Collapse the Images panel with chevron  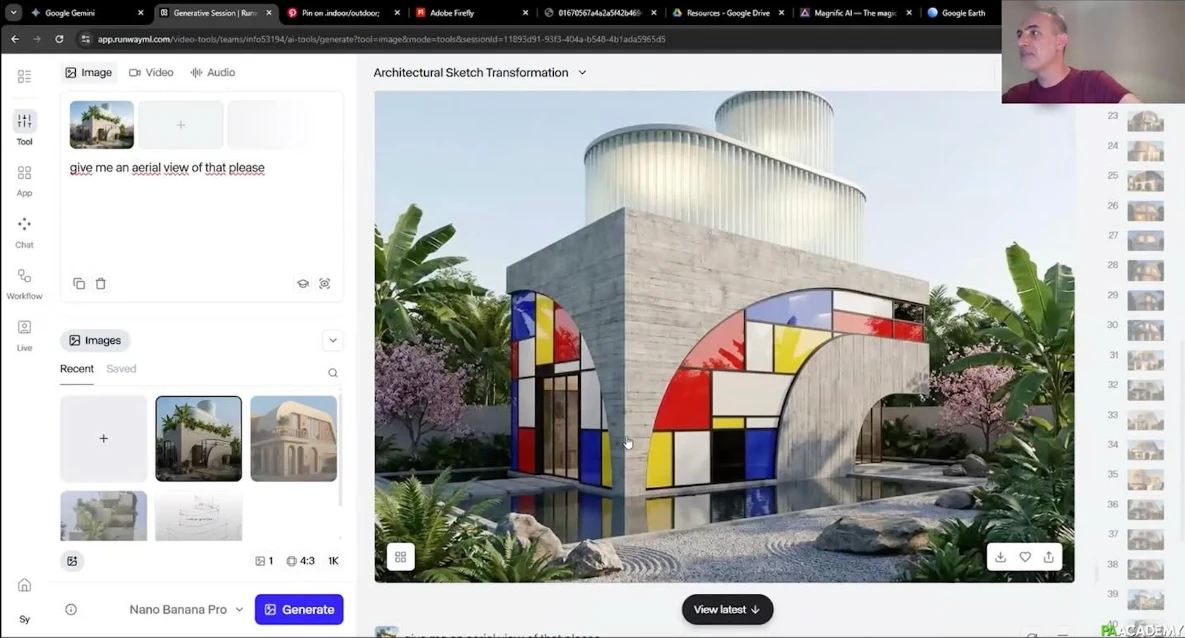(333, 340)
